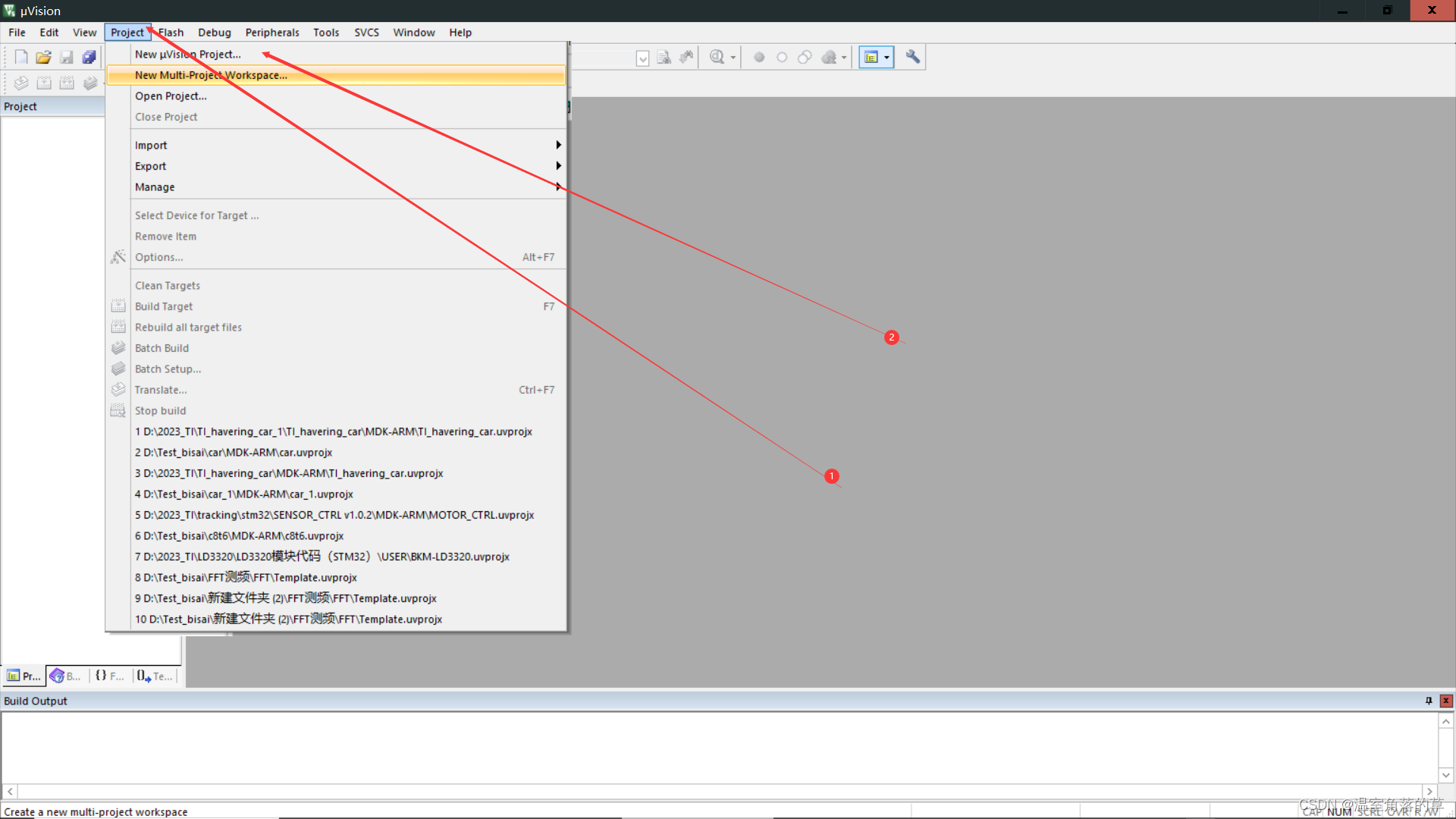Open recent project 9 Template.uvprojx
Viewport: 1456px width, 819px height.
click(x=337, y=598)
